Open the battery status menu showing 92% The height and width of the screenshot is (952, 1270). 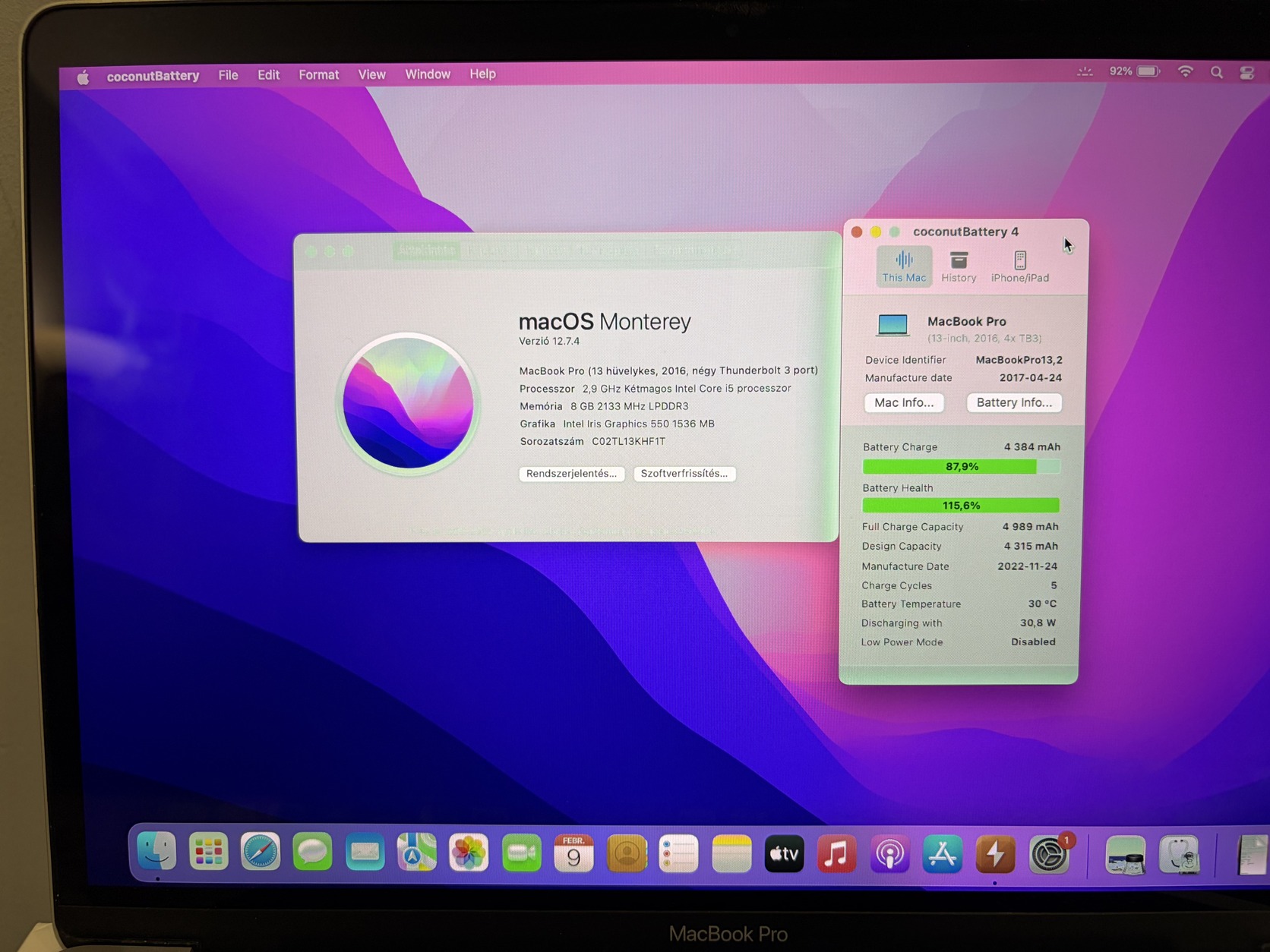[x=1134, y=71]
